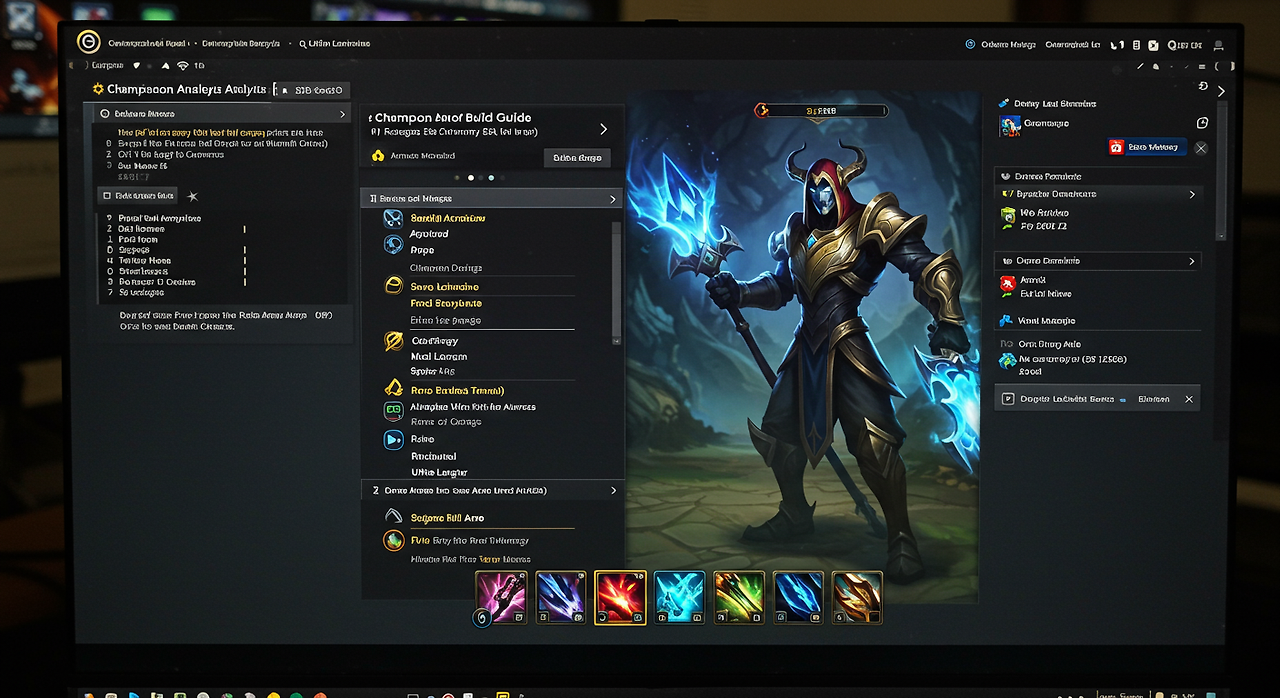Expand section 2 header in build list

click(x=492, y=491)
